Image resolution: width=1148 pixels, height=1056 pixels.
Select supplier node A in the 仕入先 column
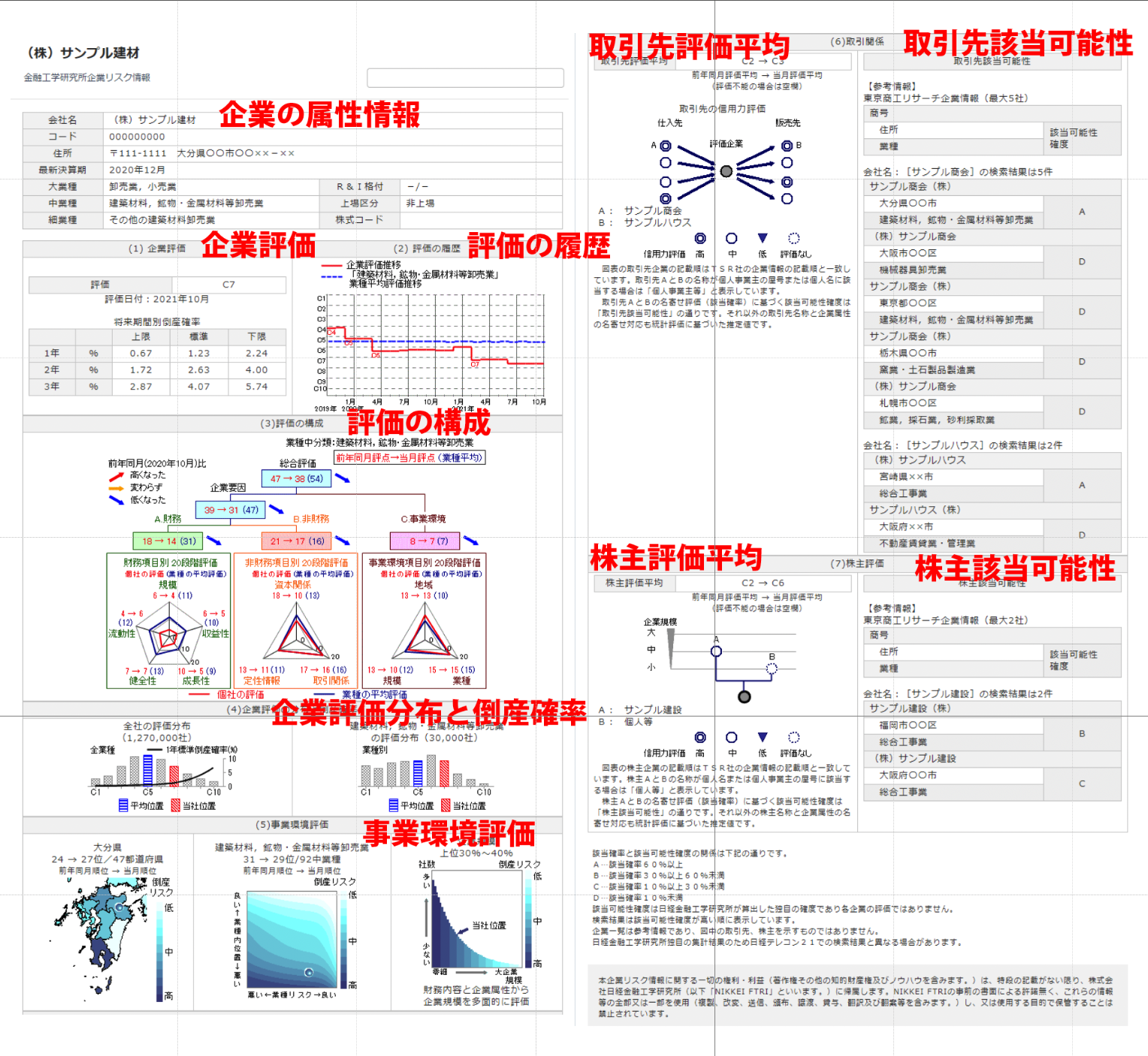coord(666,146)
